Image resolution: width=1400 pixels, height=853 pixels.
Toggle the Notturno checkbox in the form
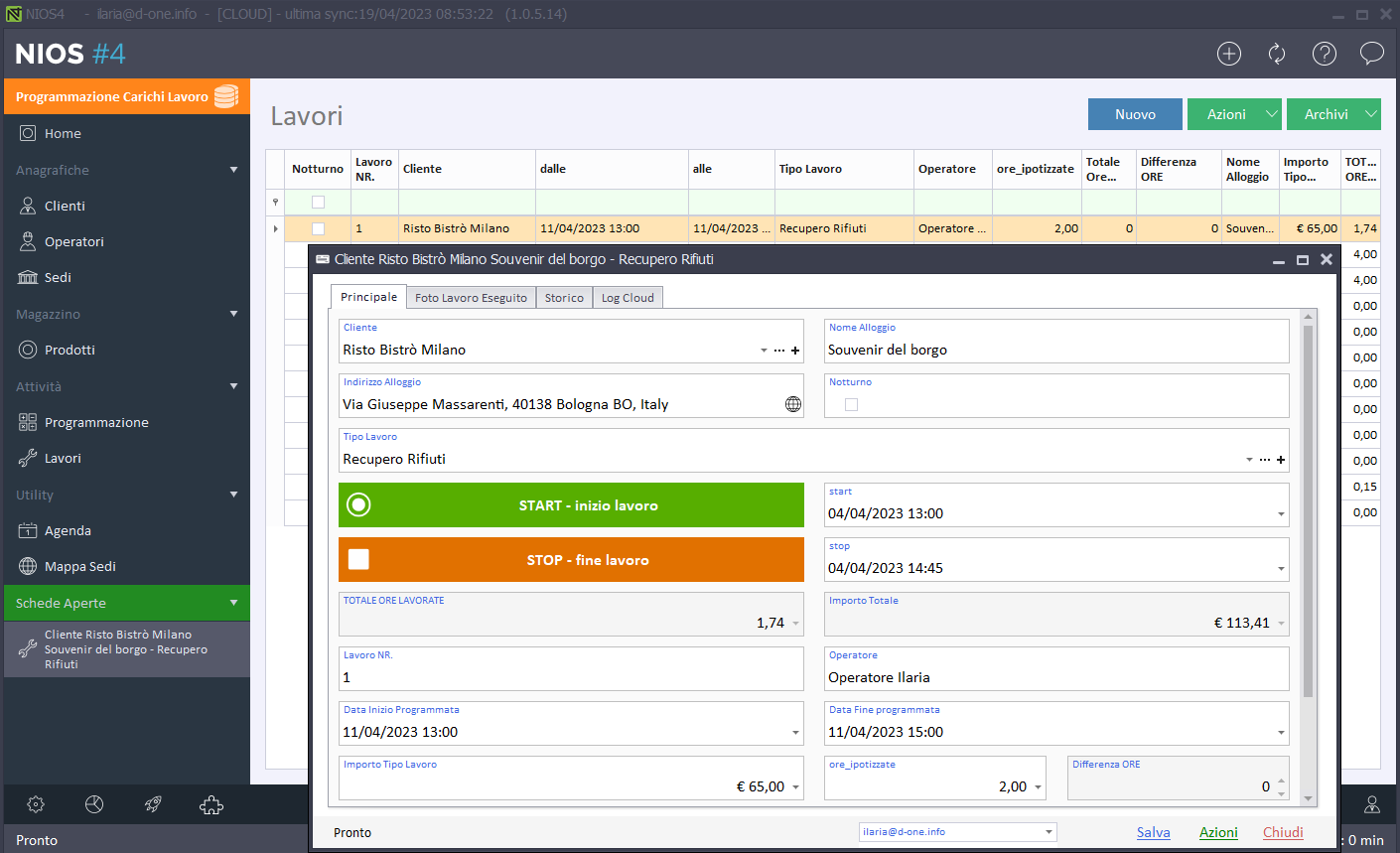851,404
